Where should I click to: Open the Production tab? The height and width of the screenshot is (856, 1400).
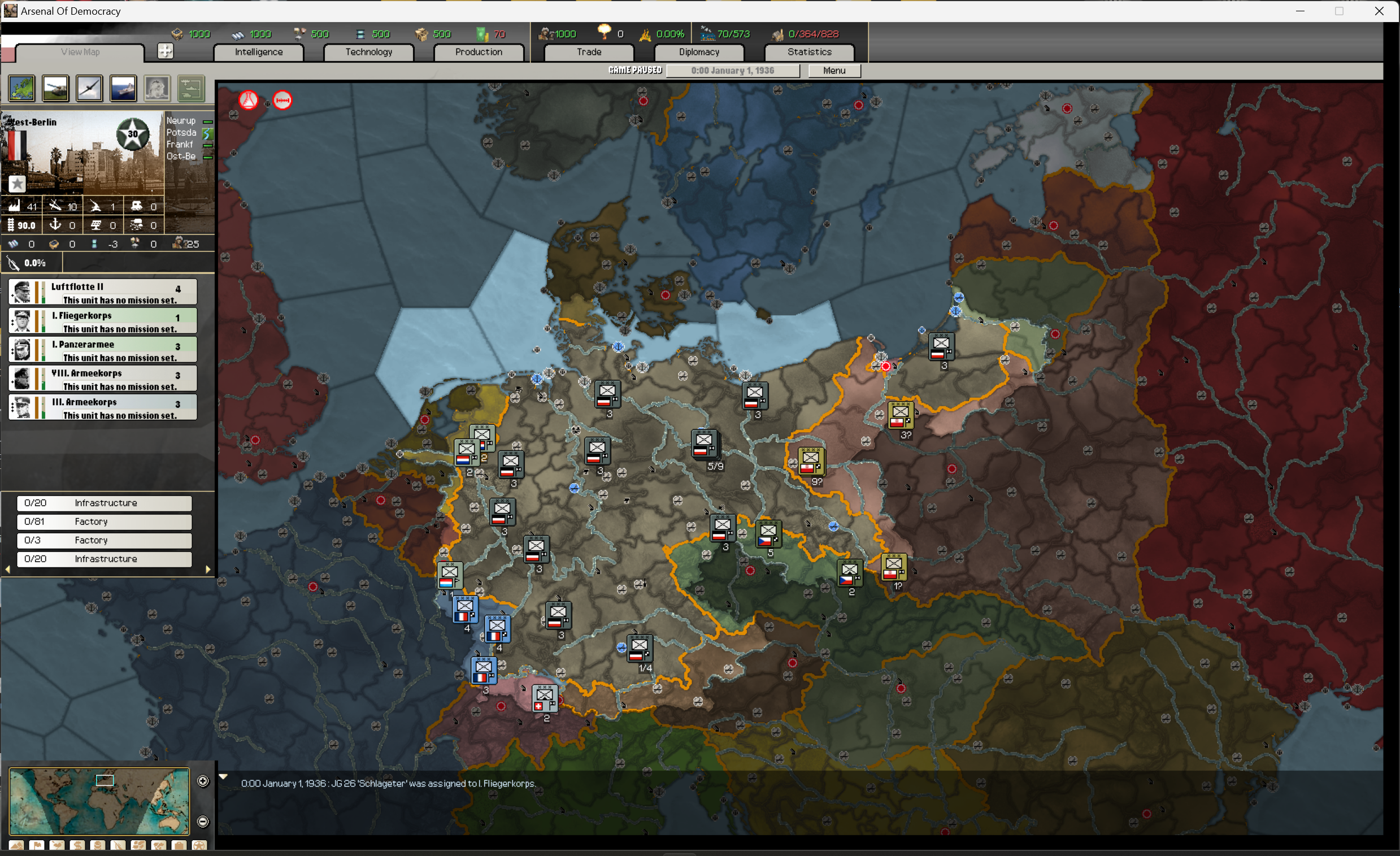479,52
